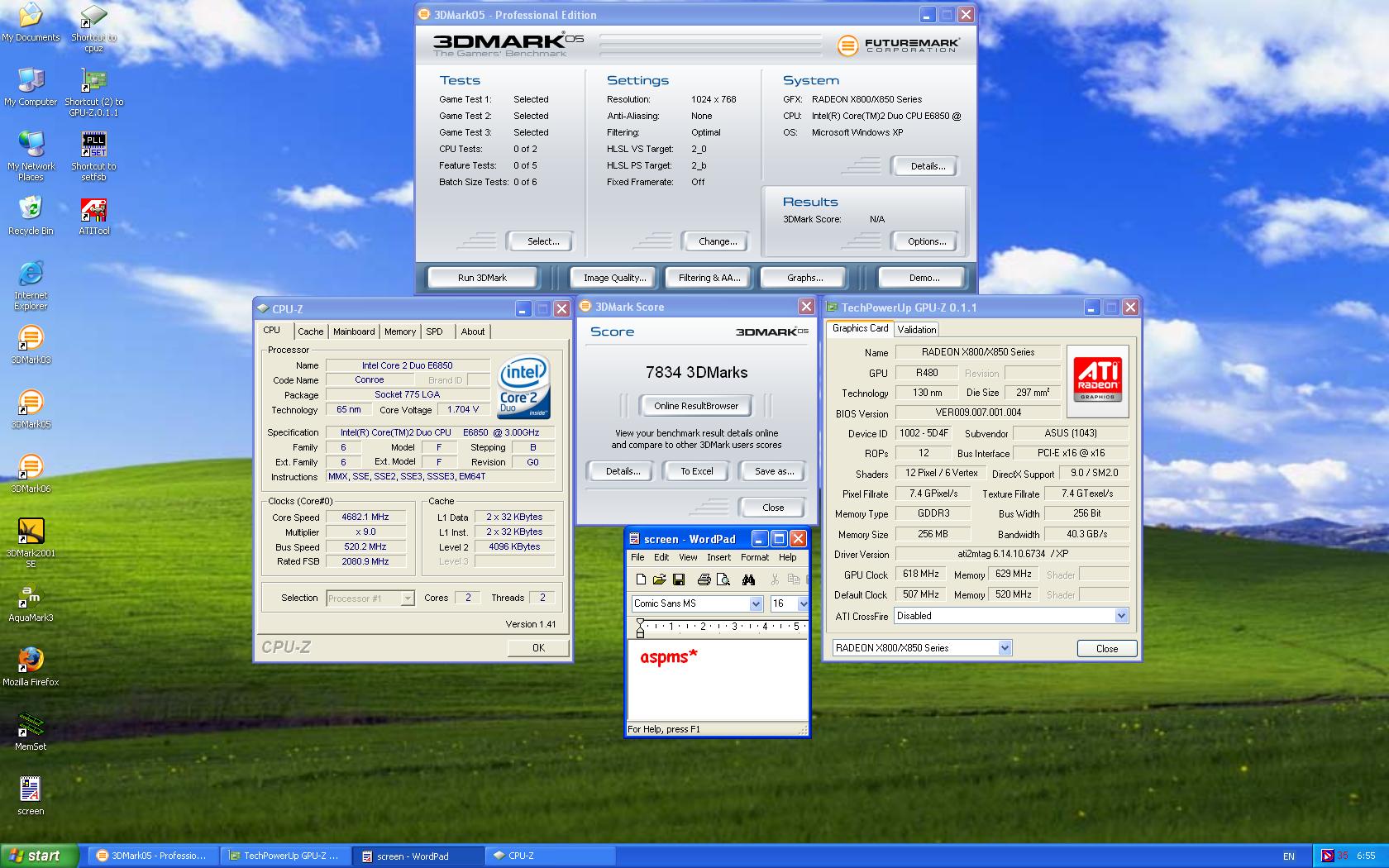
Task: Launch the 3DMark06 desktop shortcut
Action: tap(31, 474)
